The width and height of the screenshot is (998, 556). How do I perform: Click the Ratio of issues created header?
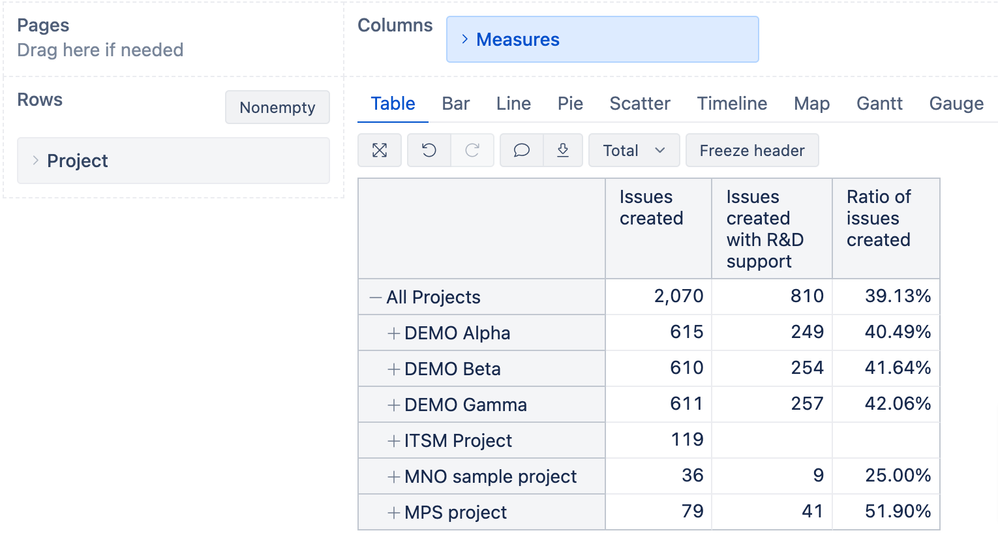point(878,218)
